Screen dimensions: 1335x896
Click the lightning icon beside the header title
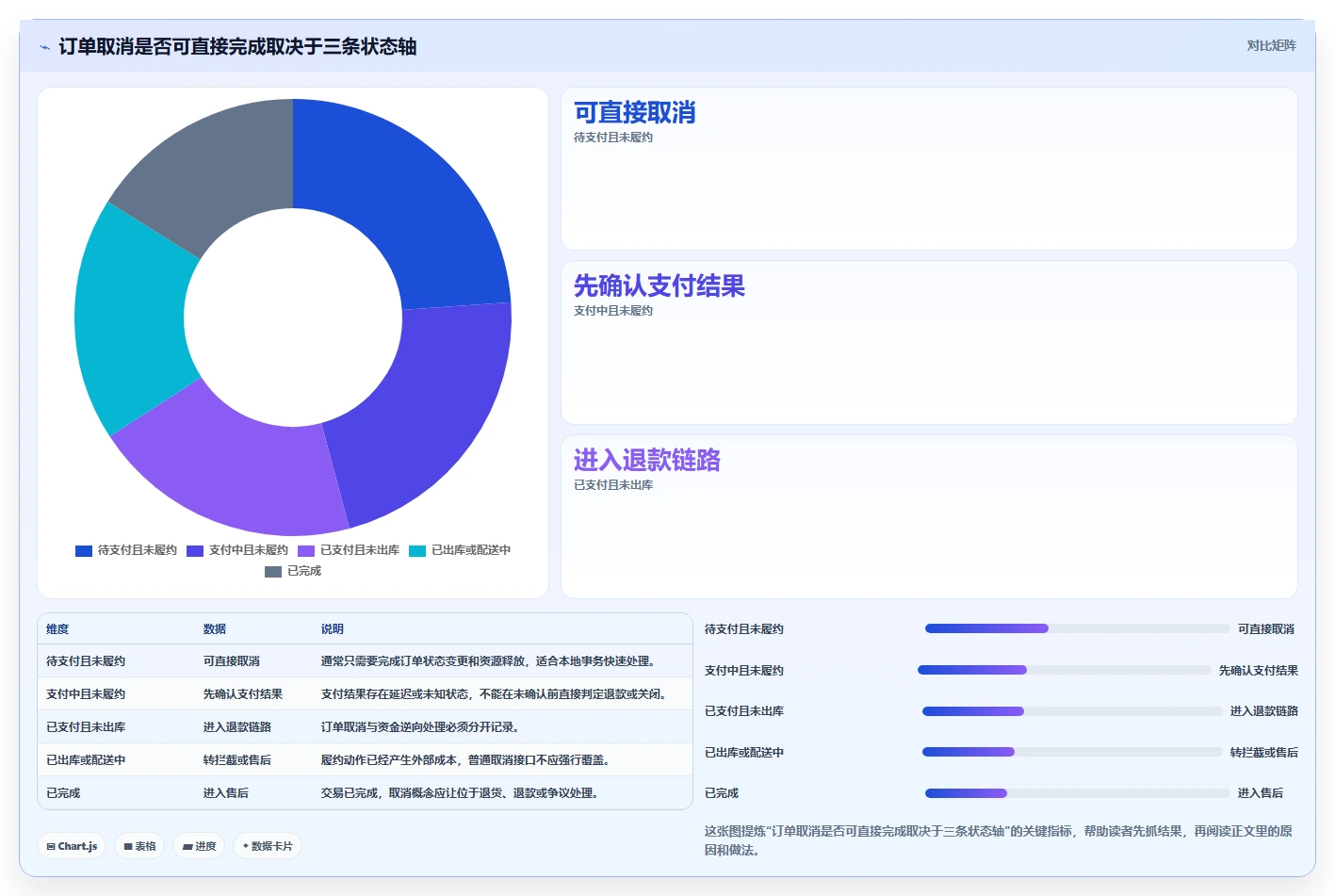click(44, 47)
